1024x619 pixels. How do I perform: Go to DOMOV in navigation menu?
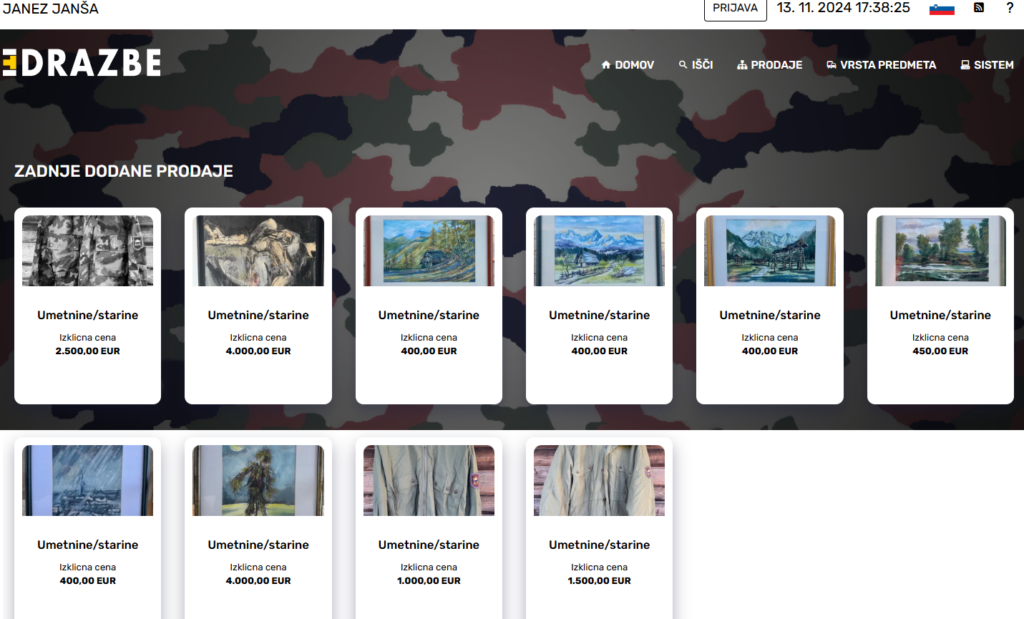click(x=628, y=65)
